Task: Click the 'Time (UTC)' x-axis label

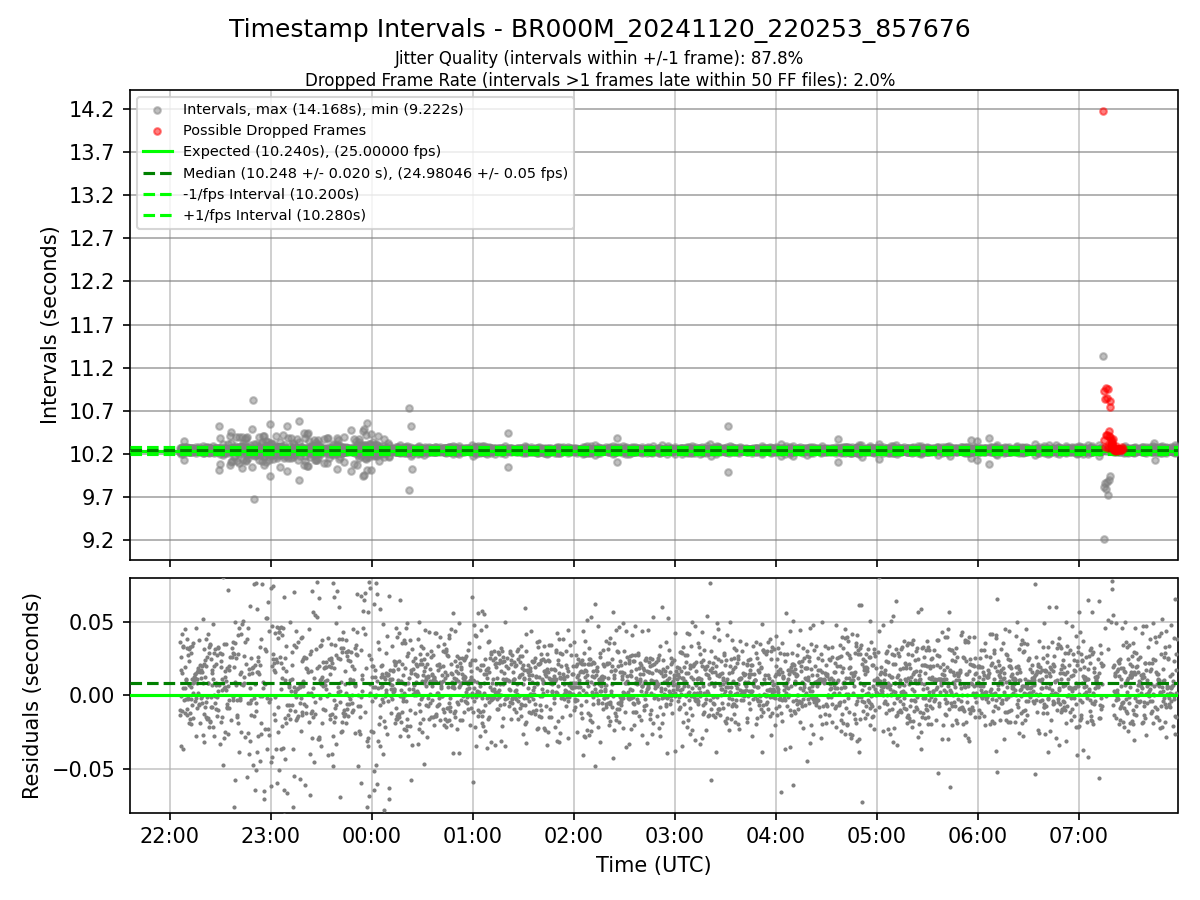Action: [x=653, y=865]
